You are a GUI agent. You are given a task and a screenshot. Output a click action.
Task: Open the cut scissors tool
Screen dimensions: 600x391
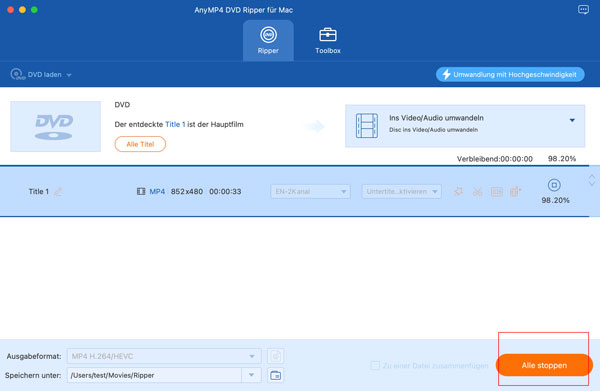click(477, 191)
